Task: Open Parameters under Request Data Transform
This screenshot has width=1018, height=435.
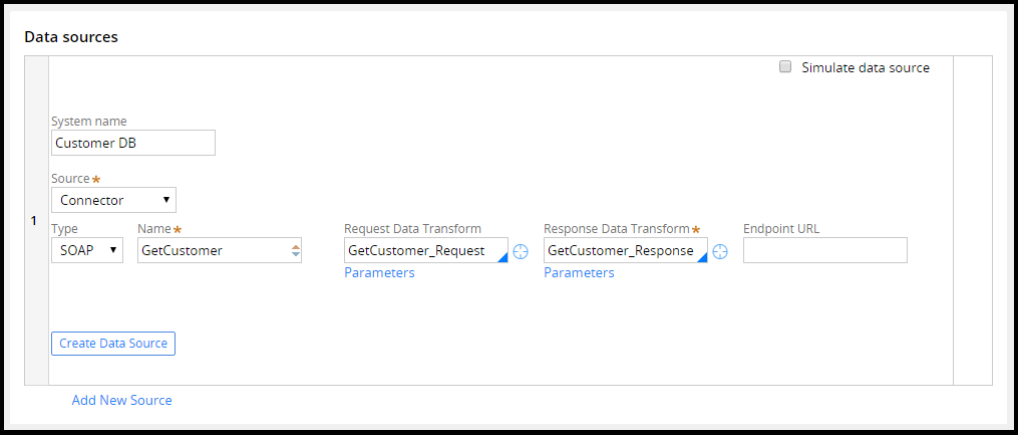Action: 379,273
